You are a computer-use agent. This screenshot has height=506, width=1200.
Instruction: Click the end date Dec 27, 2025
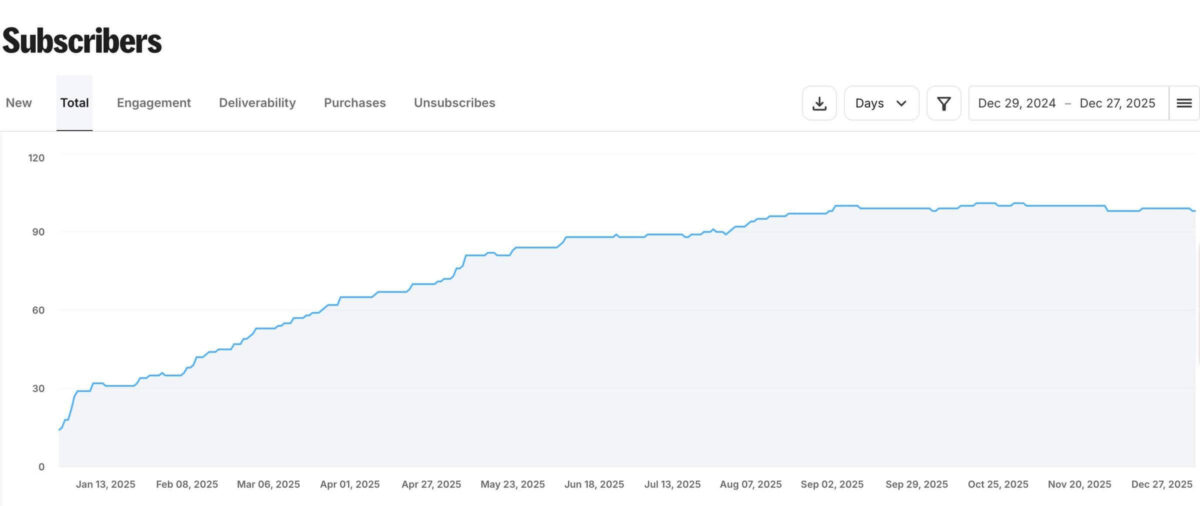tap(1117, 103)
